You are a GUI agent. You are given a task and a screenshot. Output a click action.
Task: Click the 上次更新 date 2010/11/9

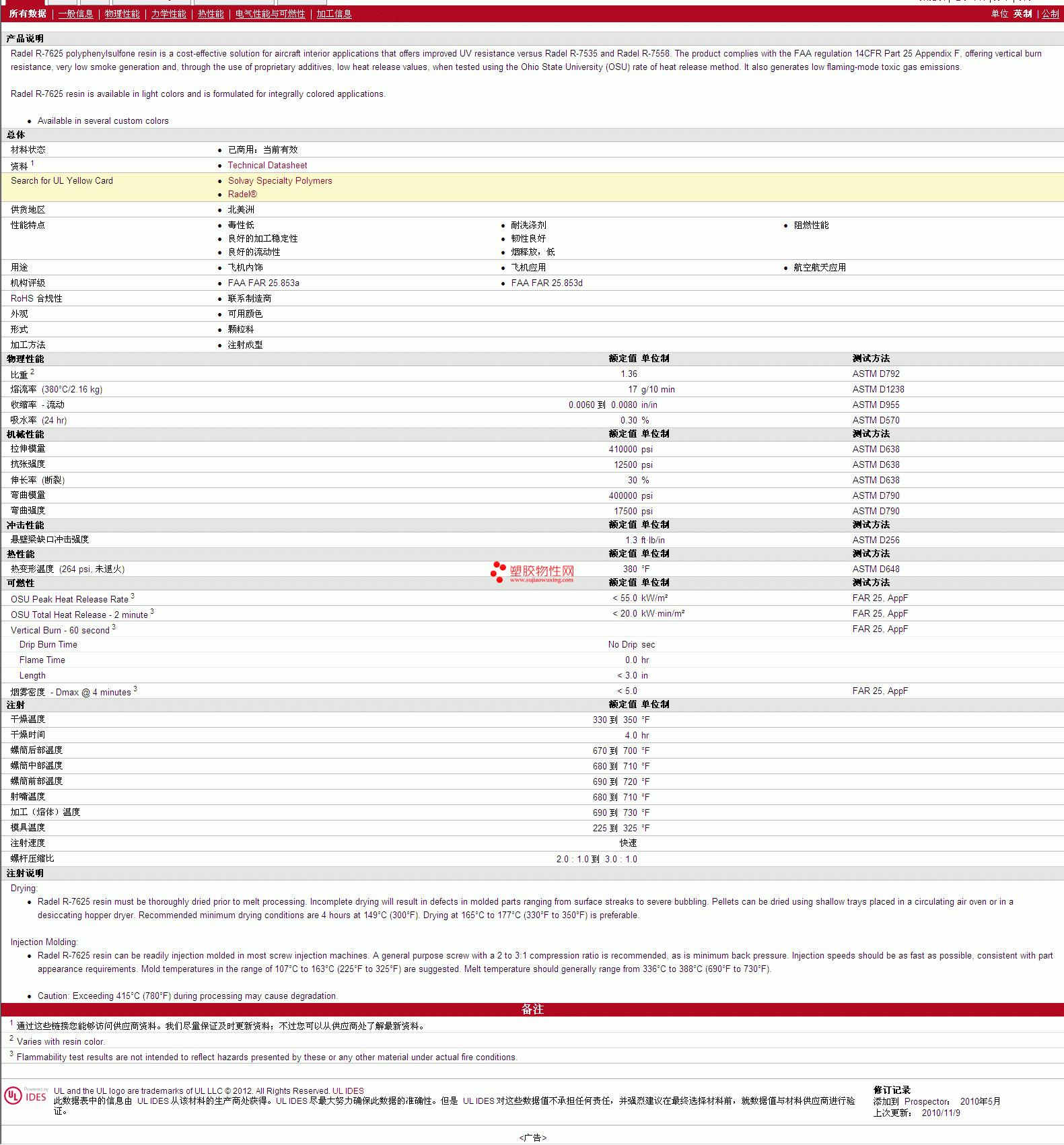point(941,1113)
